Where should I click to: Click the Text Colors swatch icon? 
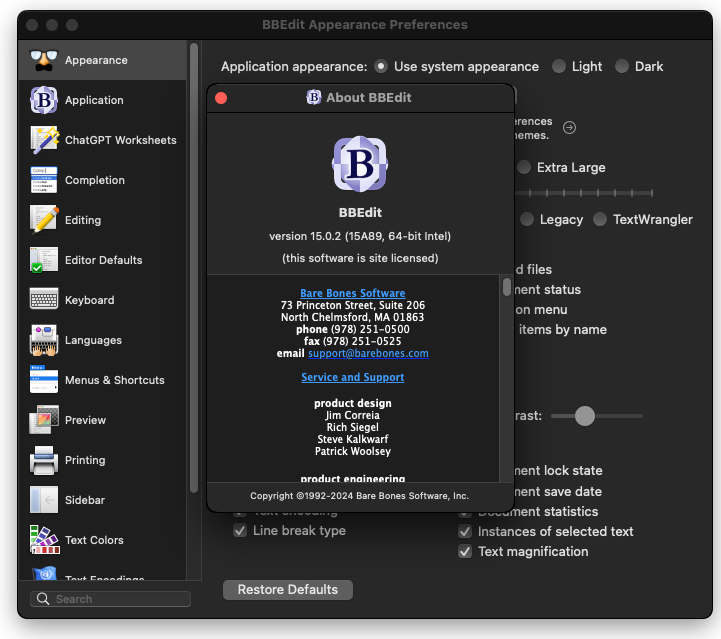click(43, 540)
